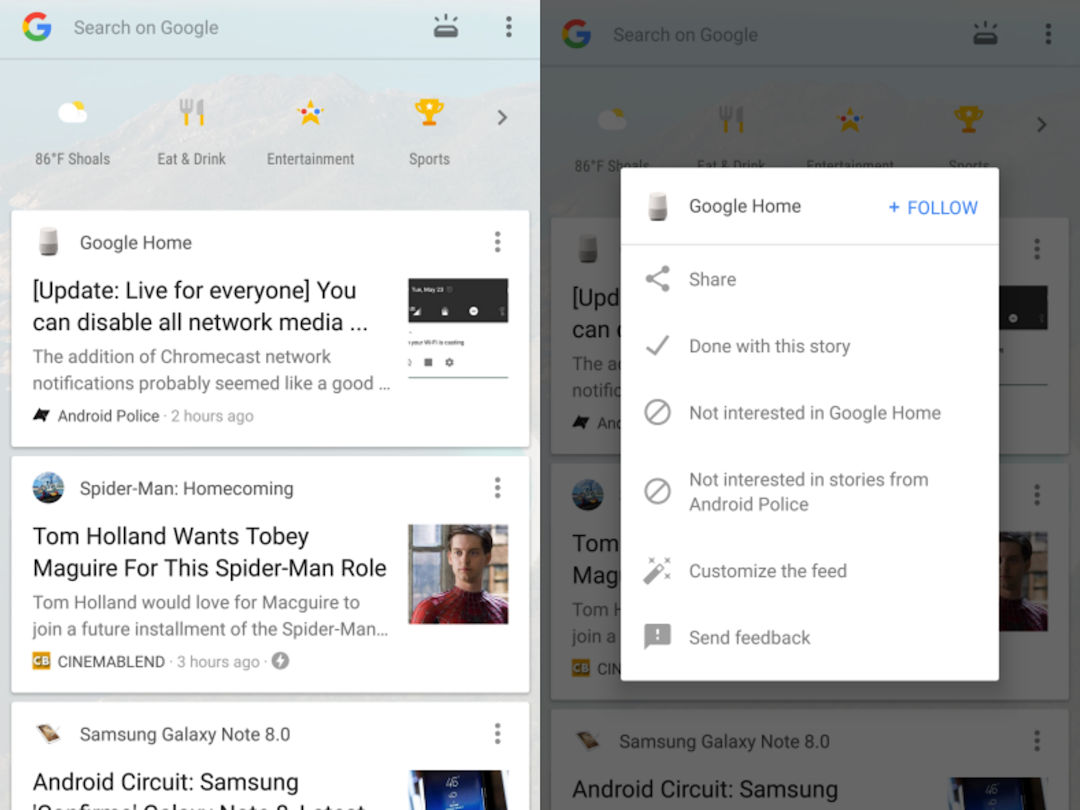Open Google Home card's three-dot menu, left screen
This screenshot has width=1080, height=810.
click(x=497, y=242)
